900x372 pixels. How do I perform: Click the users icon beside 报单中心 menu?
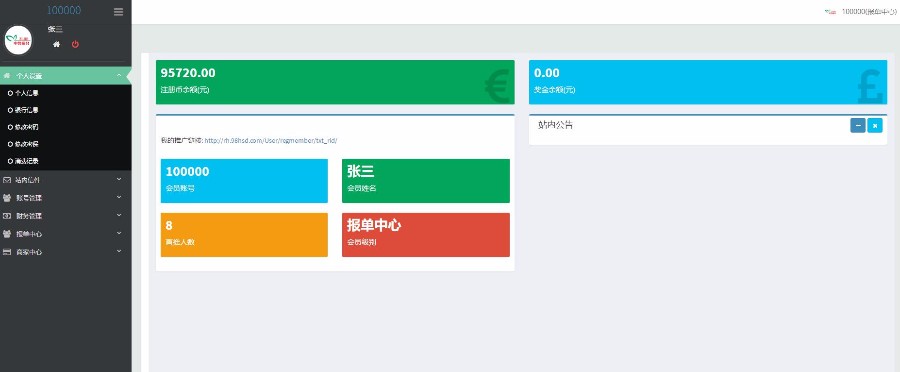tap(7, 234)
